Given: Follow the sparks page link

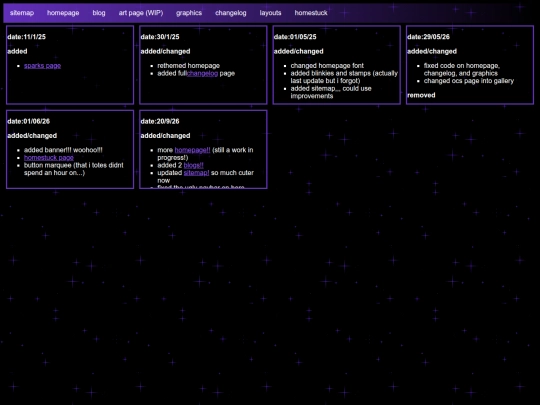Looking at the screenshot, I should [42, 66].
